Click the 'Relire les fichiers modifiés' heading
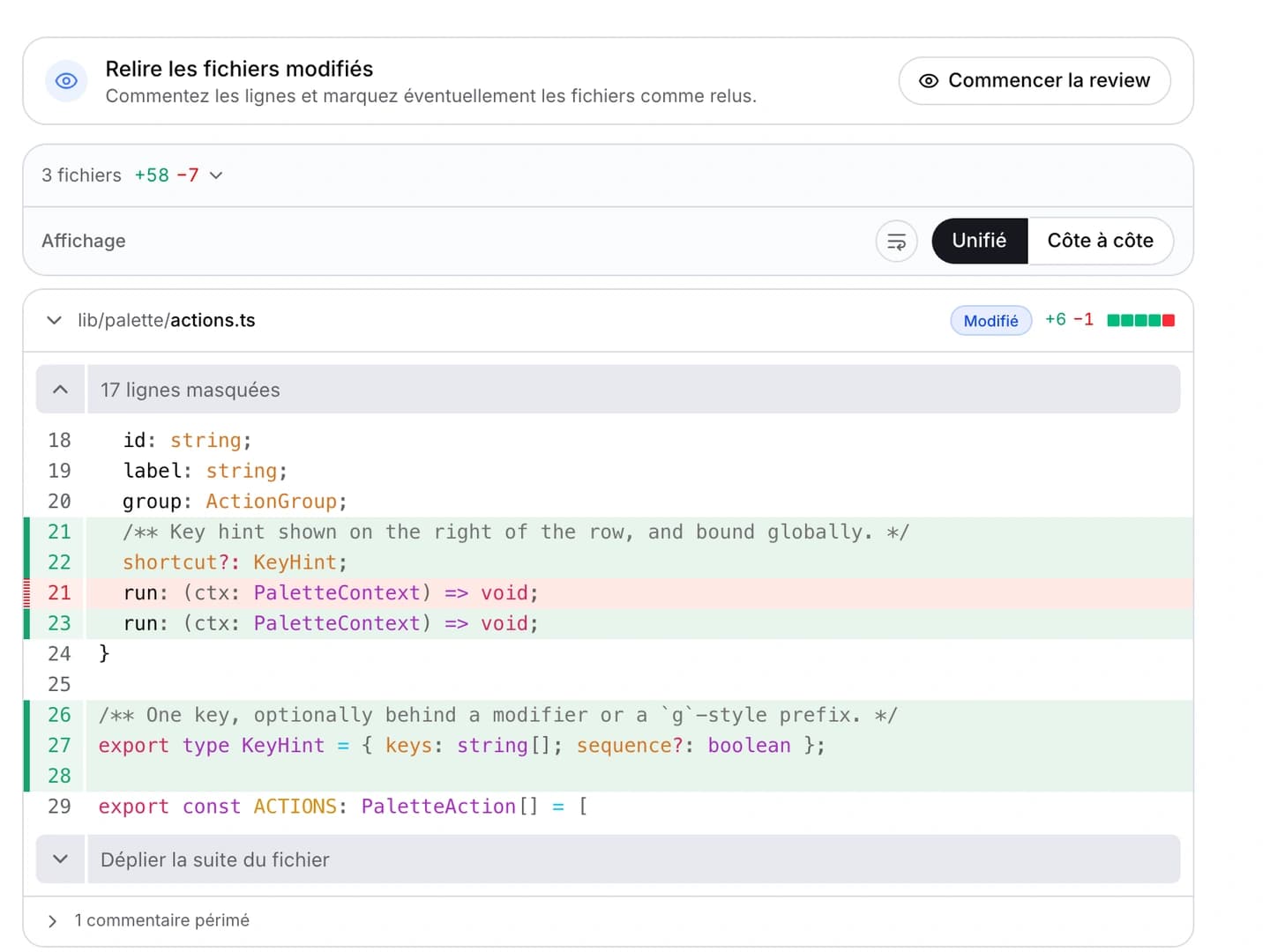The height and width of the screenshot is (952, 1270). pos(239,69)
